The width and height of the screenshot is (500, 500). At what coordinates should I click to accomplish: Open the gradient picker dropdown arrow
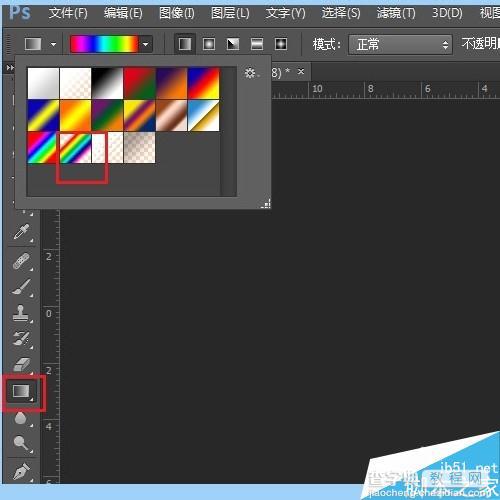click(146, 44)
